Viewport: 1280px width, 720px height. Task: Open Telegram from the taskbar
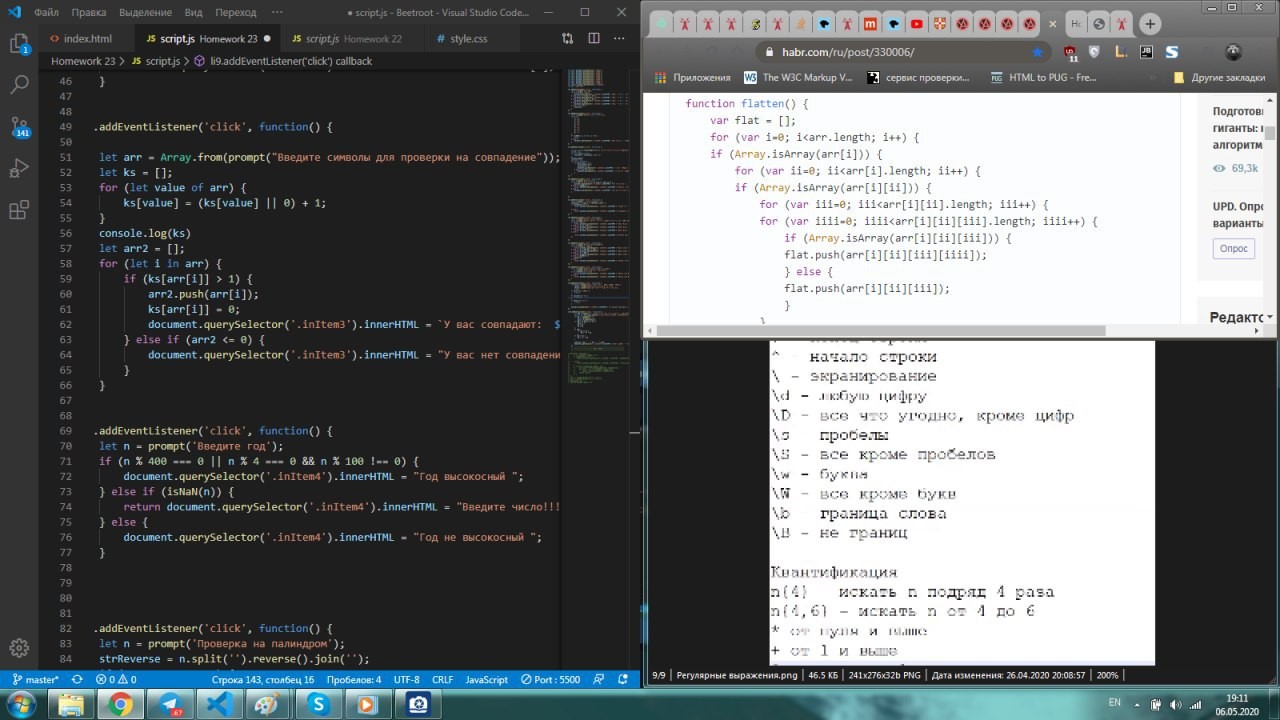pos(169,704)
